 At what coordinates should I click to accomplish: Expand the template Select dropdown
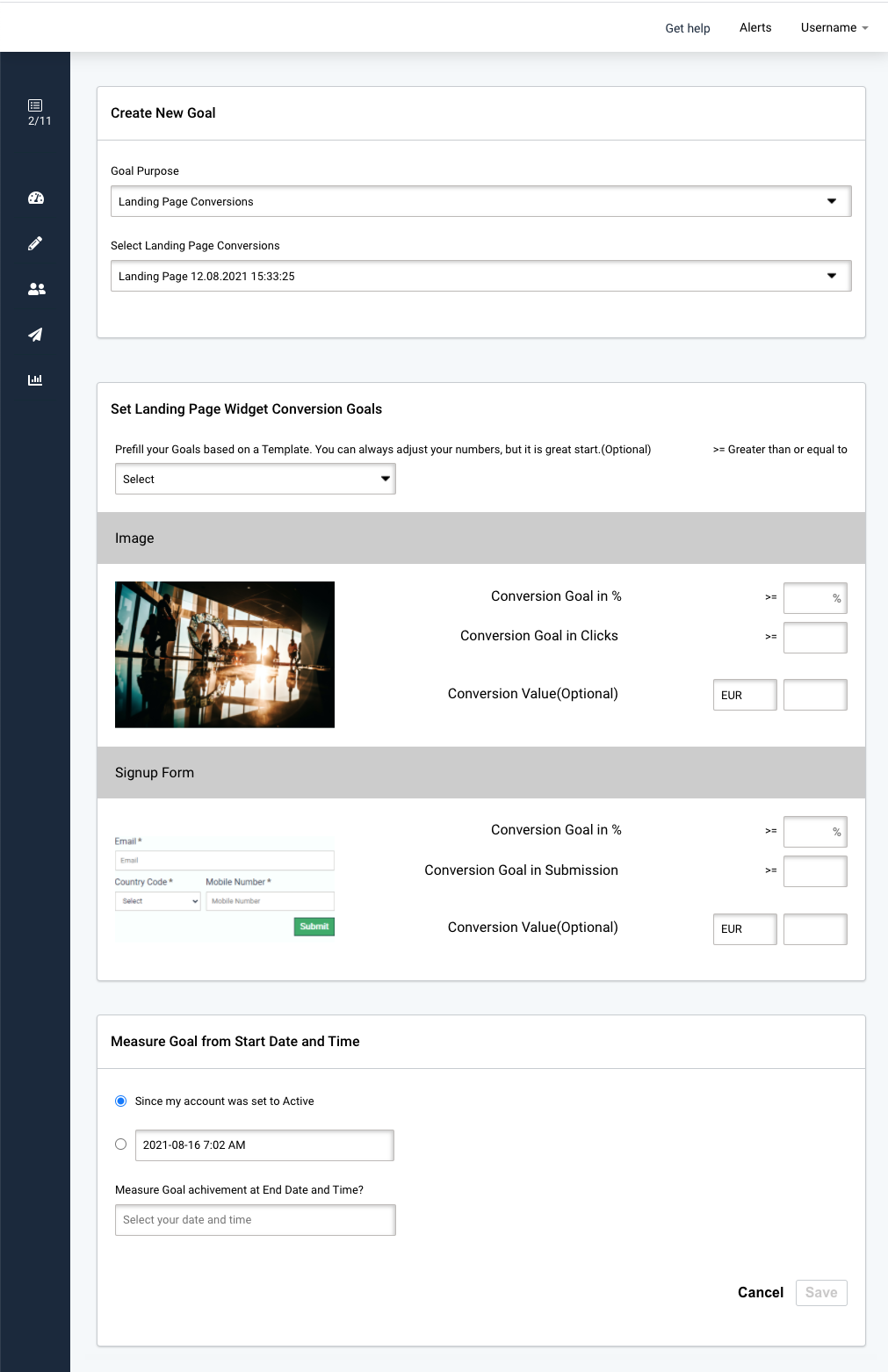(x=256, y=480)
